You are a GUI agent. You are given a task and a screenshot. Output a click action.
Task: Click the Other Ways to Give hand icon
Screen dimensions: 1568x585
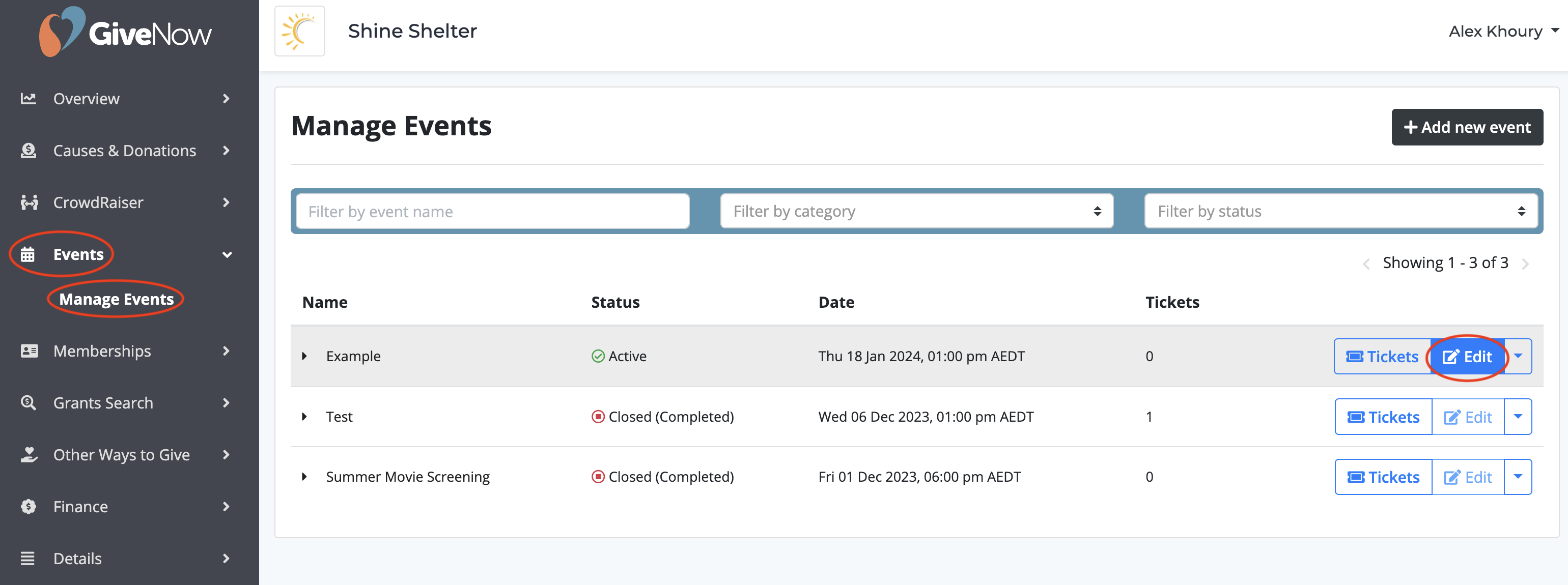pos(29,455)
